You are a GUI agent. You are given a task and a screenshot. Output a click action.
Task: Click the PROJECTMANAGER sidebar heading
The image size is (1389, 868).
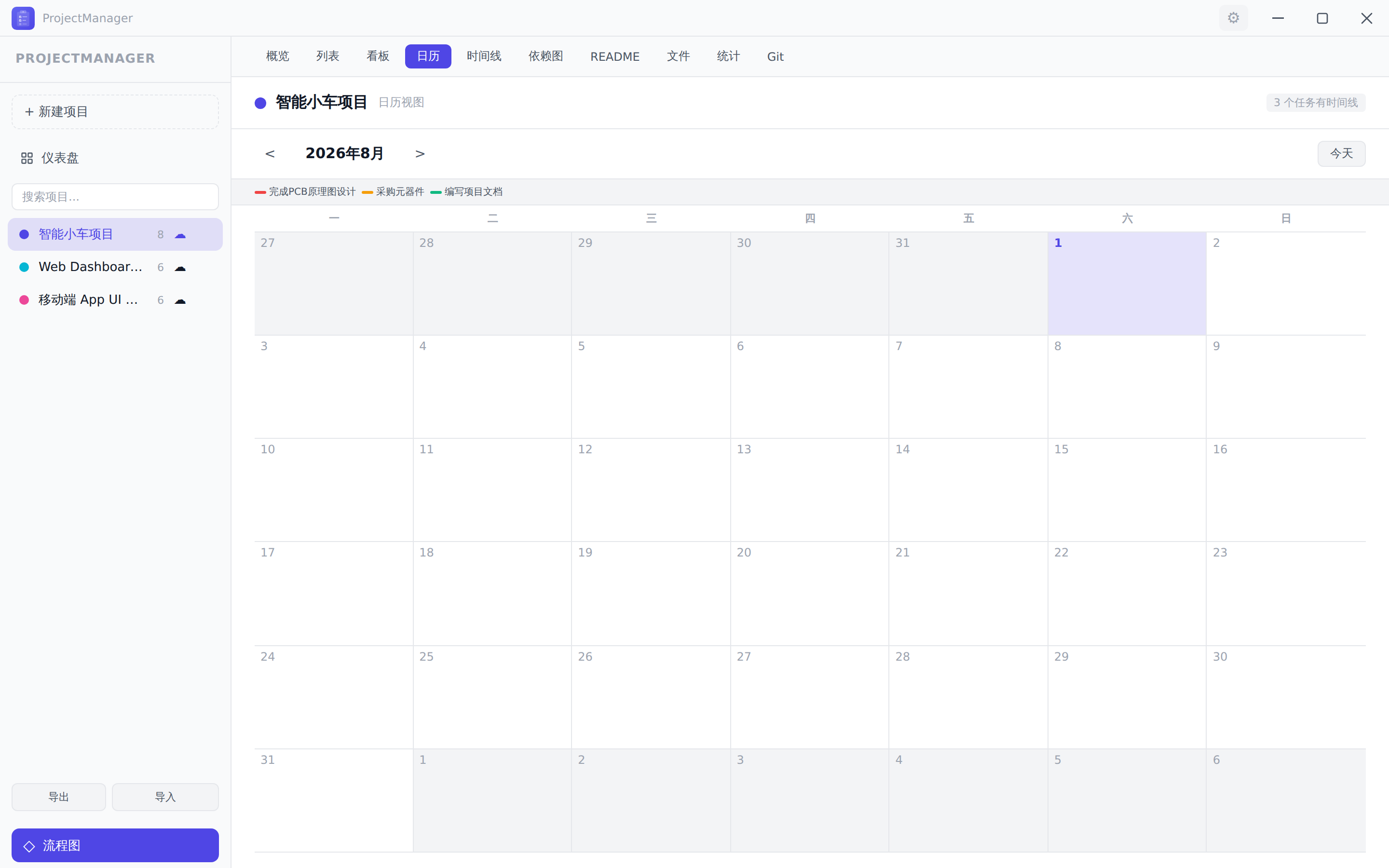(85, 58)
